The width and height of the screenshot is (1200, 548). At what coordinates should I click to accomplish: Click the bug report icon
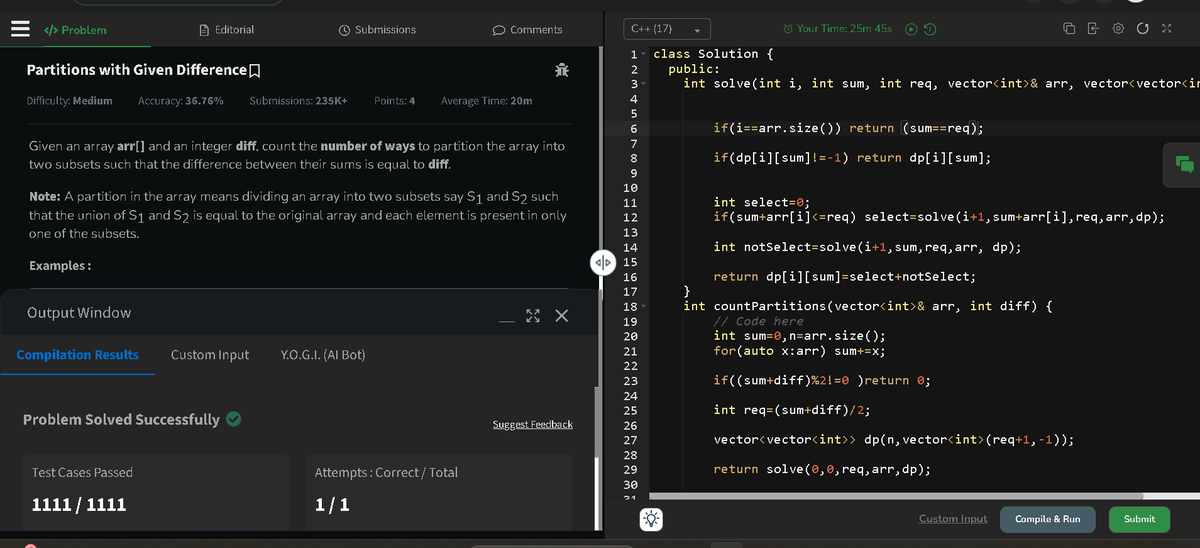click(x=562, y=70)
